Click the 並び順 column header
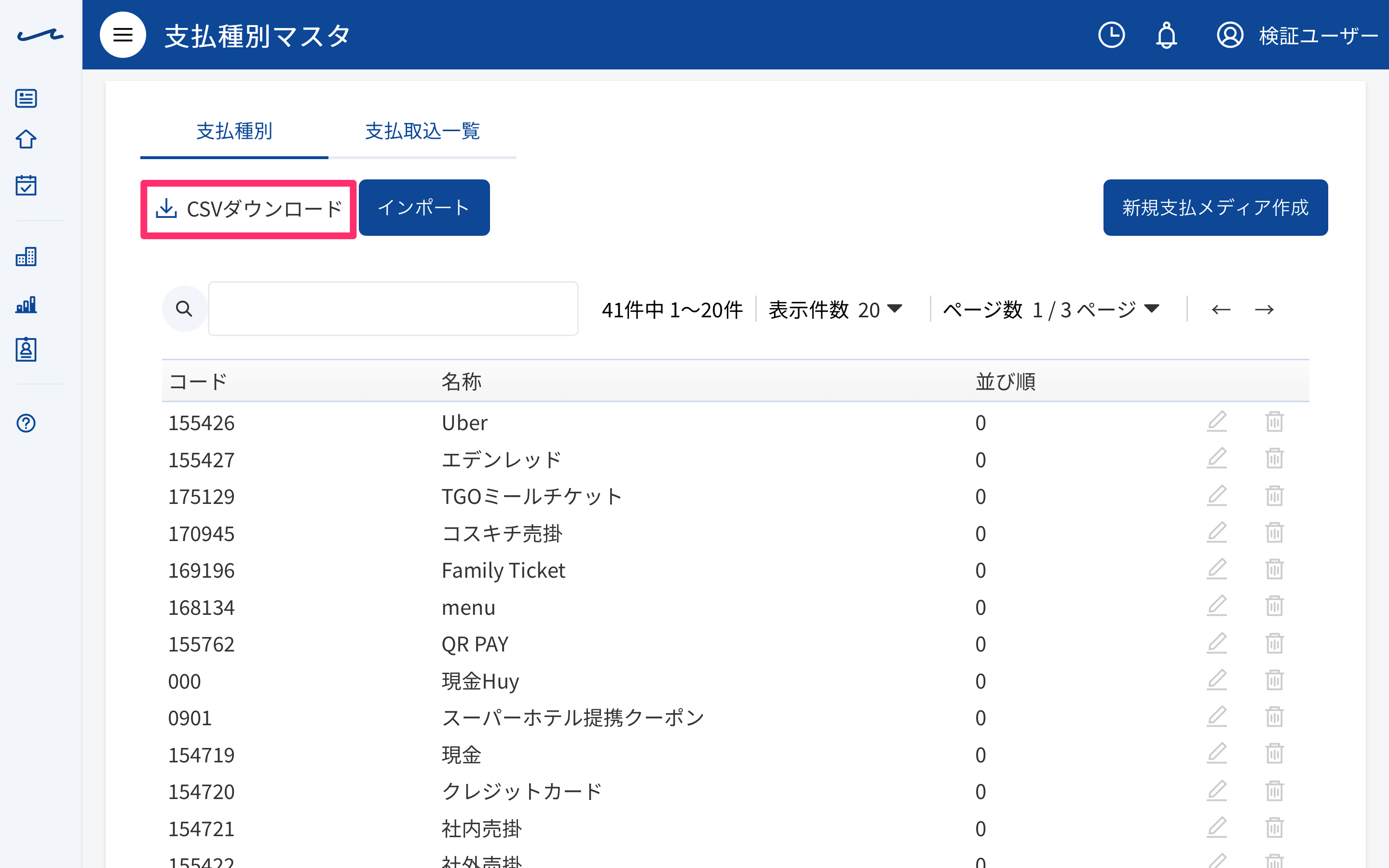The image size is (1389, 868). (1006, 382)
